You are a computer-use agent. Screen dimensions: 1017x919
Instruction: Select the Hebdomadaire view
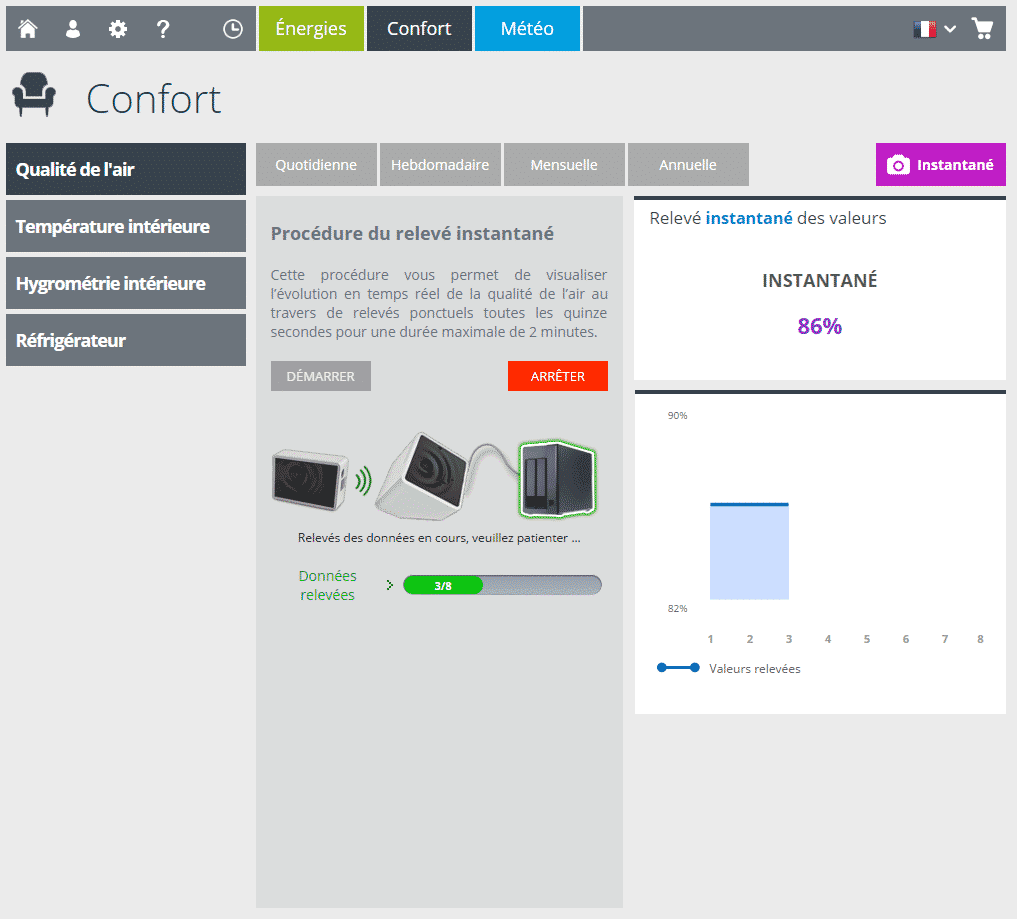pyautogui.click(x=440, y=165)
